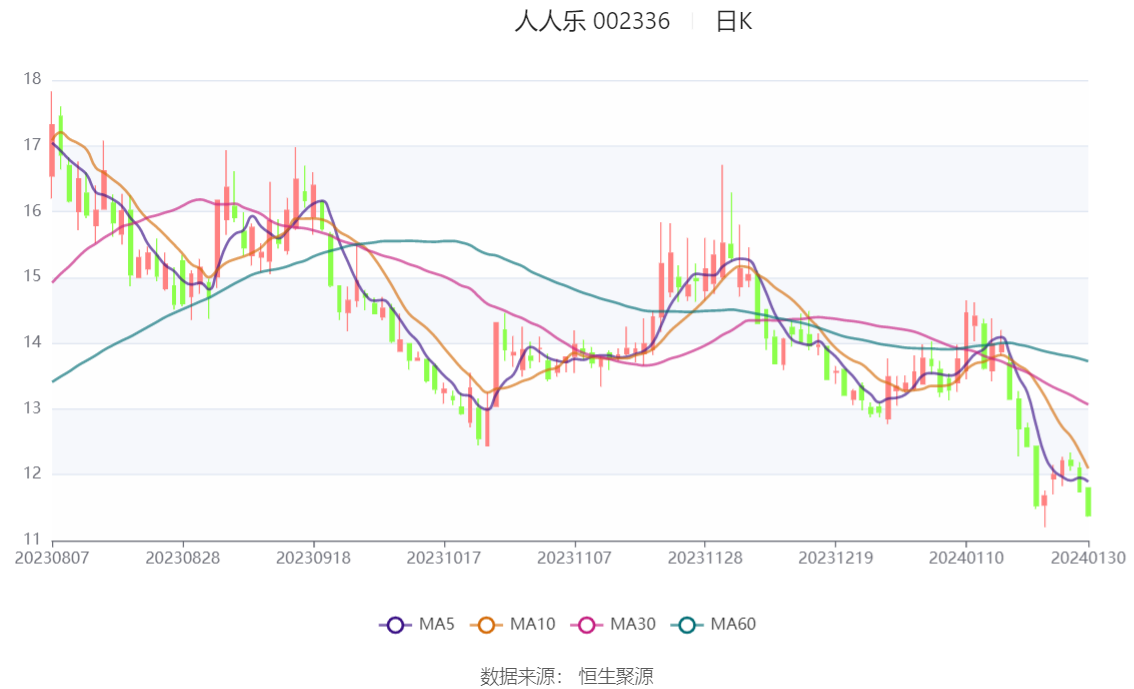This screenshot has height=689, width=1134.
Task: Click the x-axis date label 20230828
Action: [183, 558]
